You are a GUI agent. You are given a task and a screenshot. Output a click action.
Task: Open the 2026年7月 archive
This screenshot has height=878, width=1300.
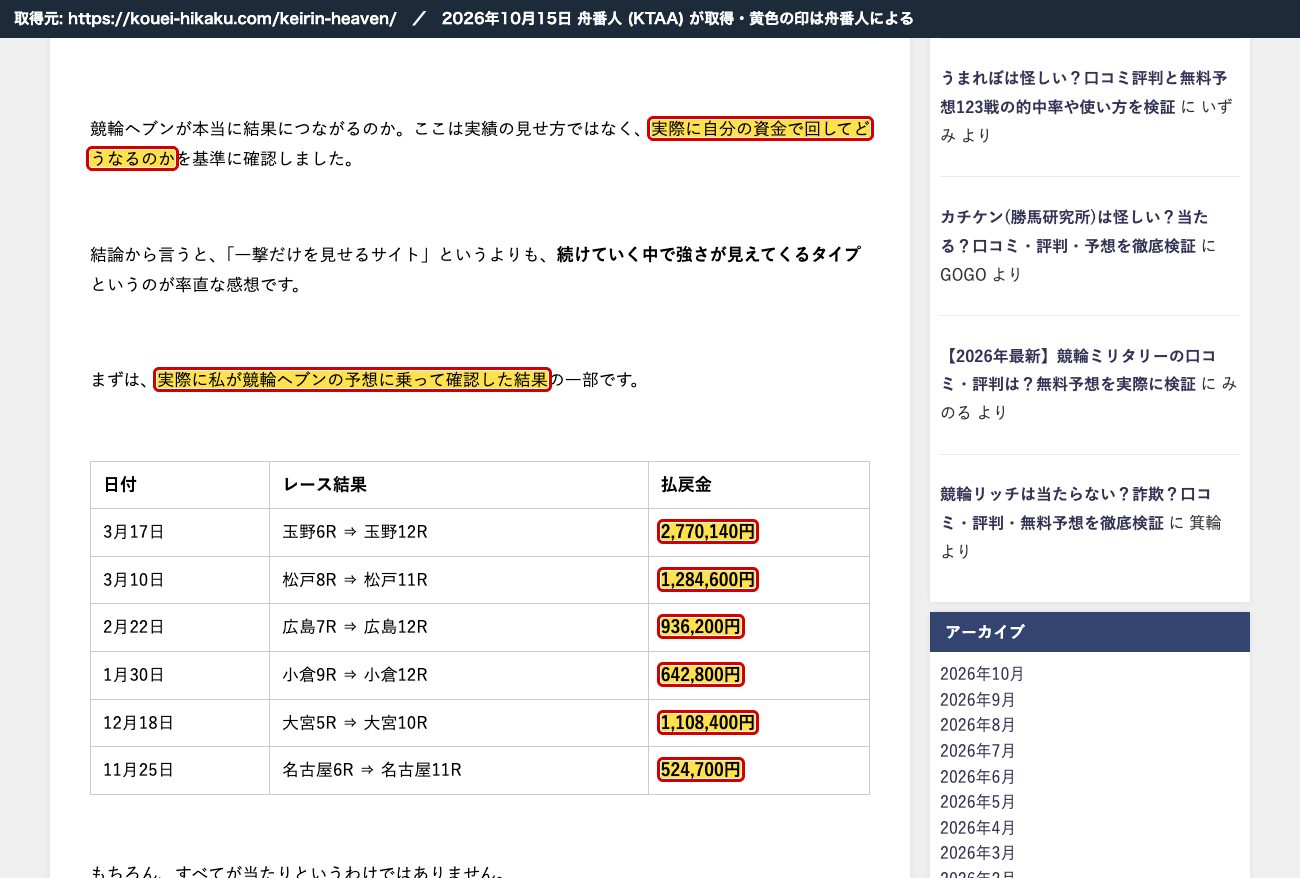pos(978,751)
